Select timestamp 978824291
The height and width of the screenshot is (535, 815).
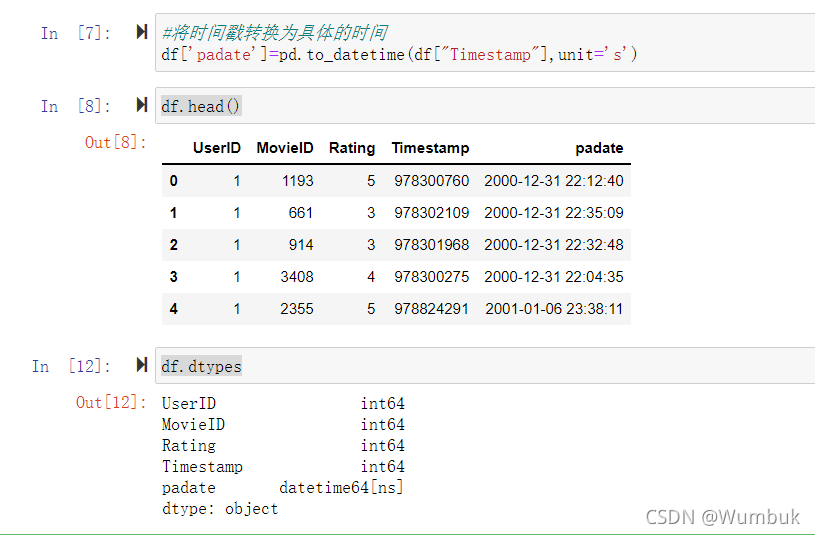point(431,309)
